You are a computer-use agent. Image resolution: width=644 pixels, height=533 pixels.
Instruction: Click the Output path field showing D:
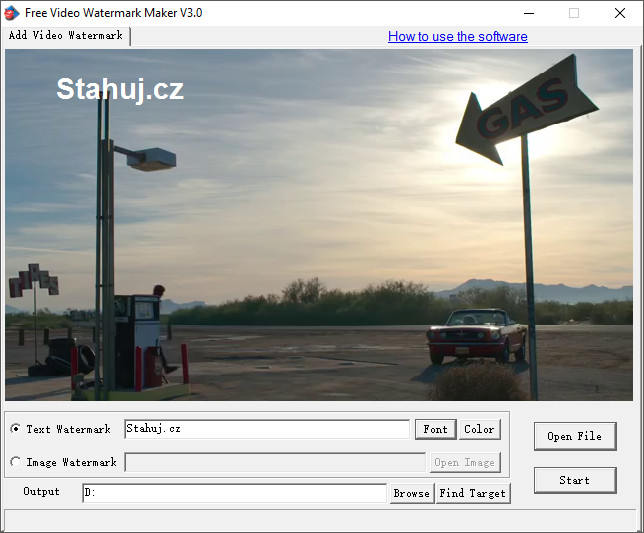234,493
